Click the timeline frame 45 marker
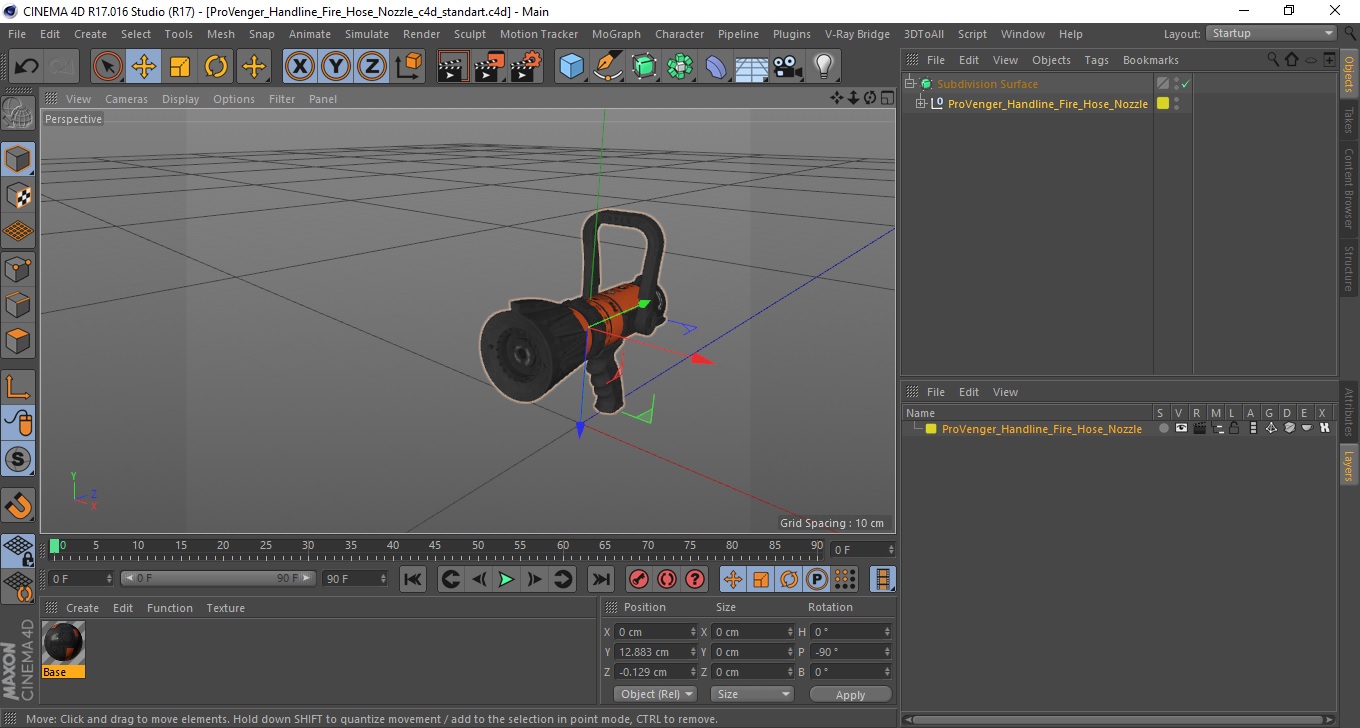 pyautogui.click(x=435, y=546)
